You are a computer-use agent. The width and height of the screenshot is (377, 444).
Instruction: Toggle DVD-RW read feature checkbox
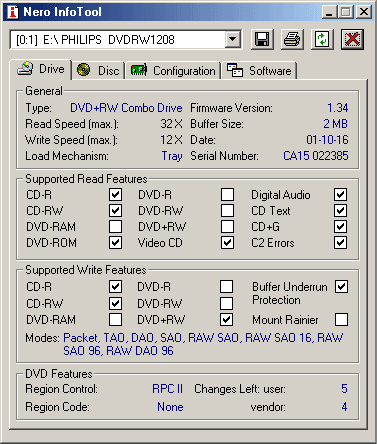[x=227, y=211]
